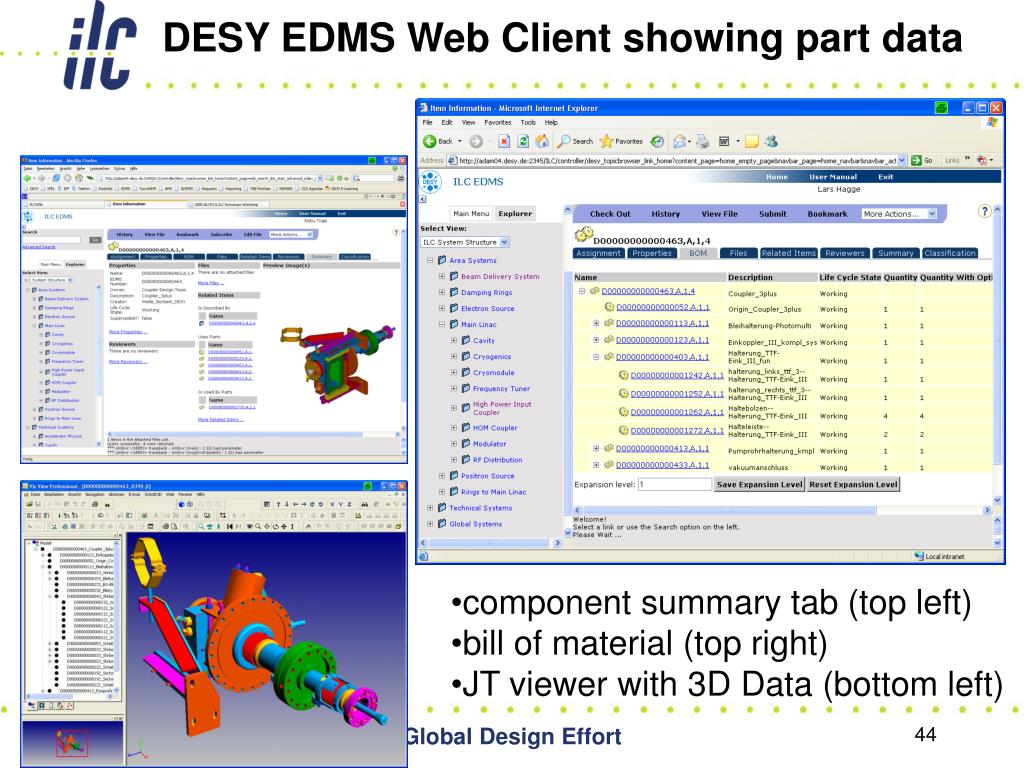Open the Tools menu
Viewport: 1024px width, 768px height.
tap(528, 122)
